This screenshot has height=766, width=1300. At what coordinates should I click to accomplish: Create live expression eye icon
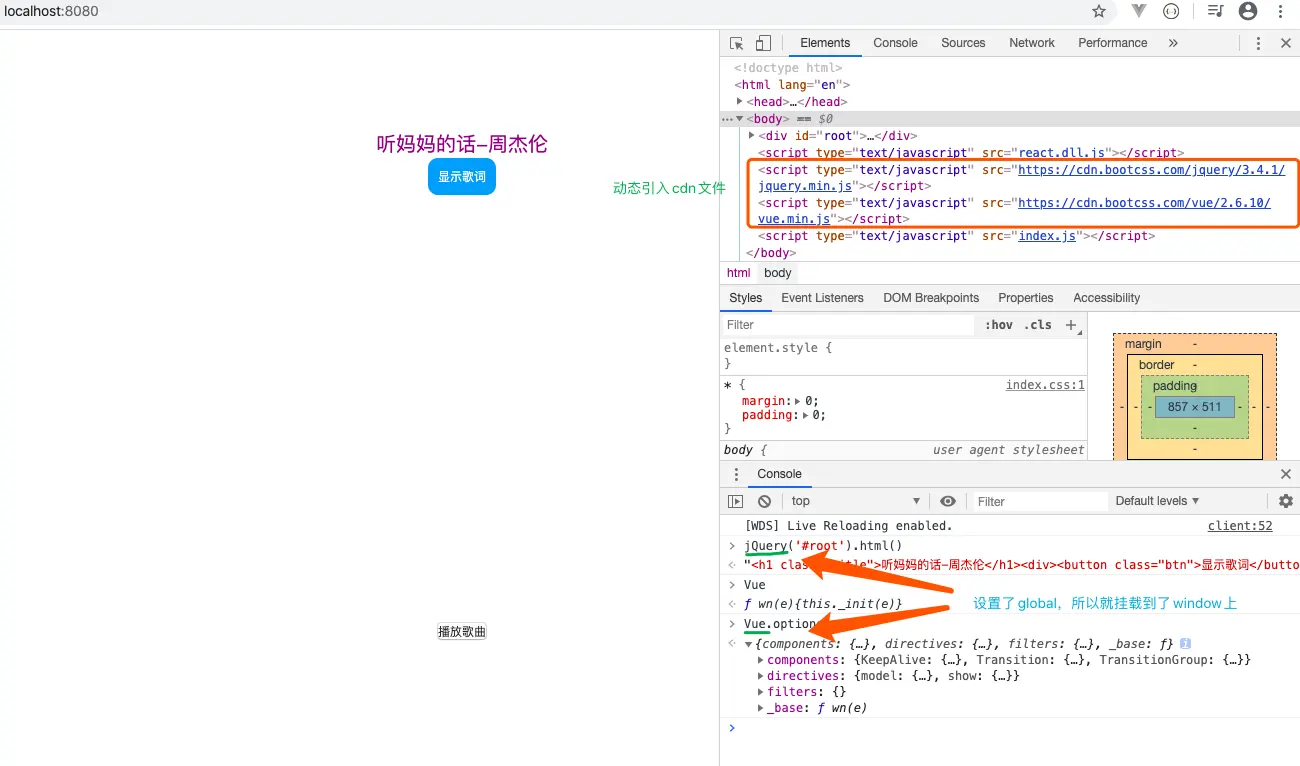coord(948,501)
